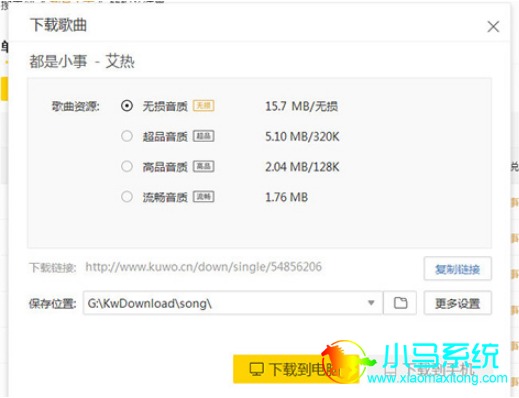Click the 2.04 MB/128K size text

click(x=302, y=167)
